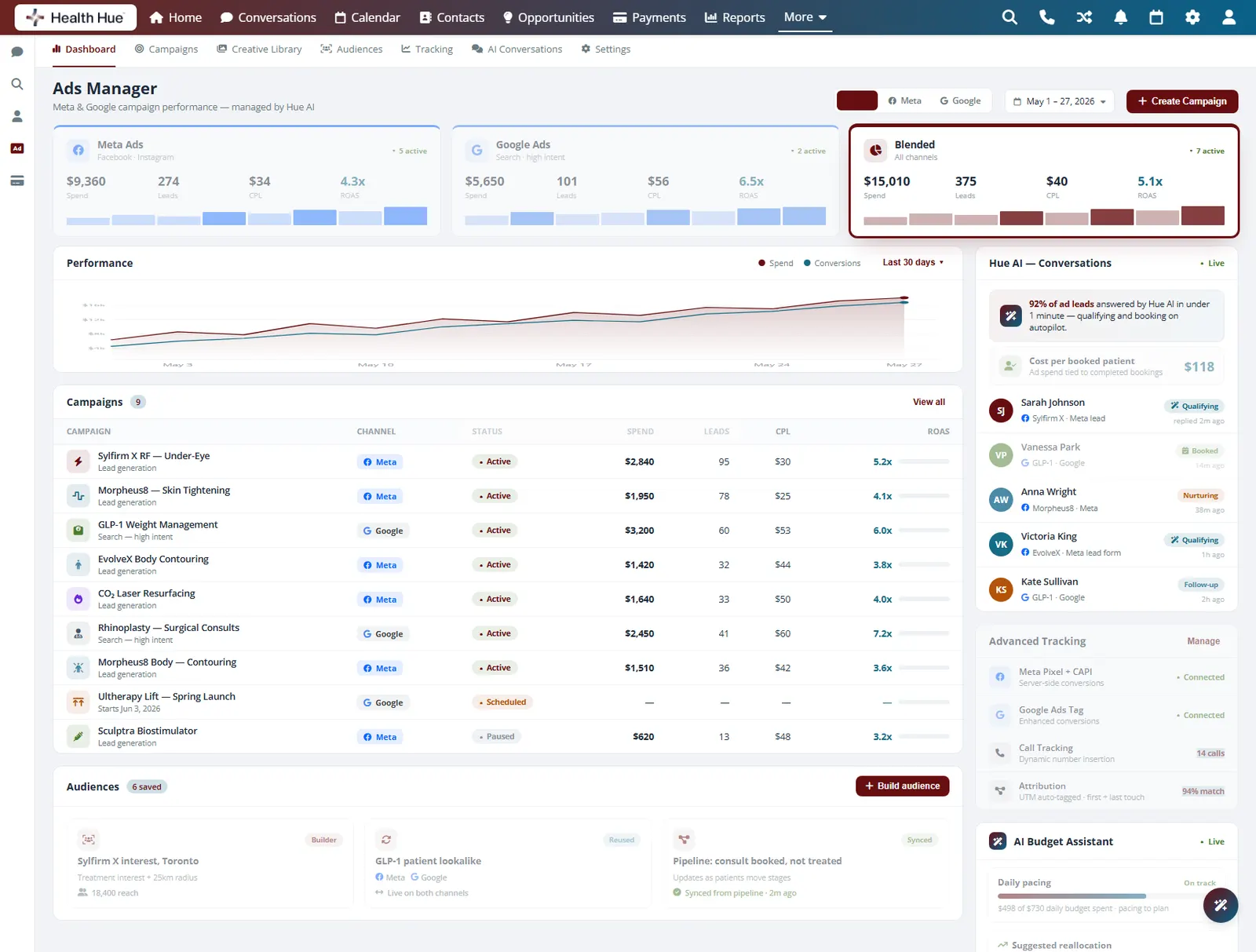The width and height of the screenshot is (1256, 952).
Task: Open chat icon in left sidebar
Action: [17, 52]
